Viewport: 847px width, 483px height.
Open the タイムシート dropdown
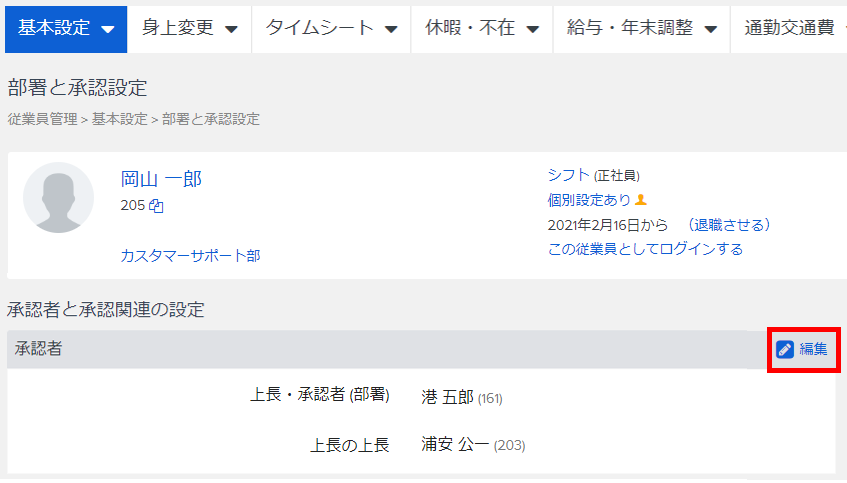point(331,28)
